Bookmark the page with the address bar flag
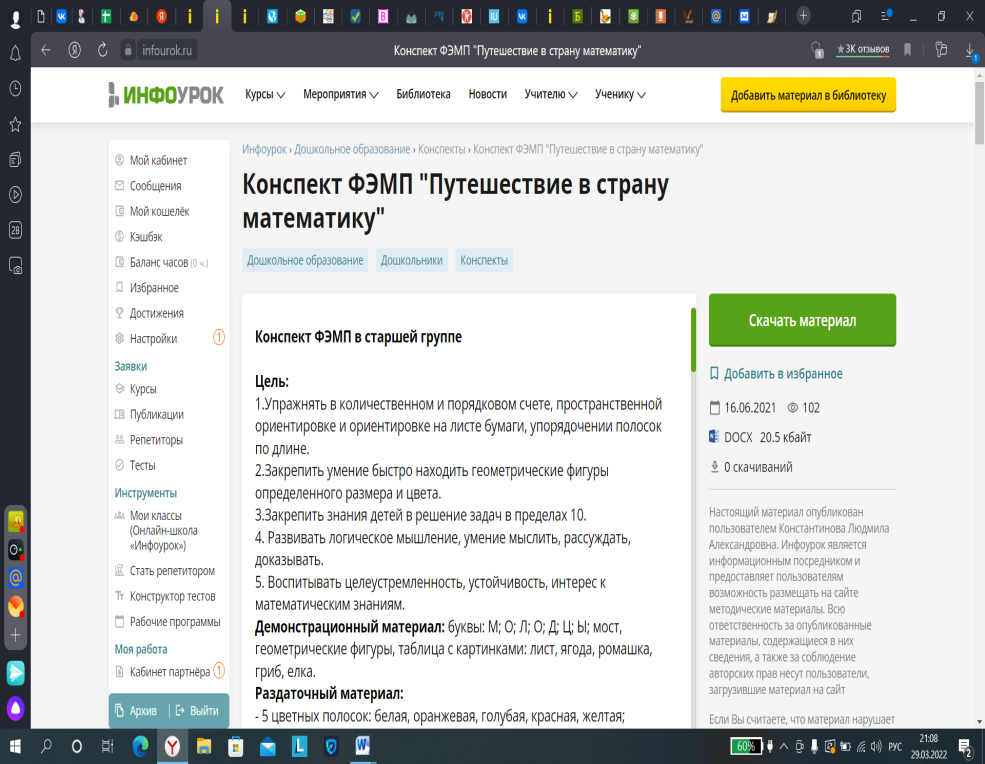Screen dimensions: 985x764 click(907, 50)
